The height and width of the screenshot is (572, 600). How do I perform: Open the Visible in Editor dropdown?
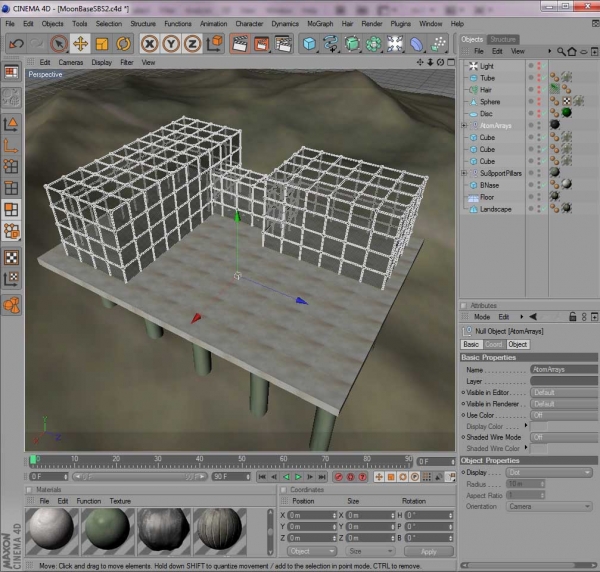click(x=564, y=393)
